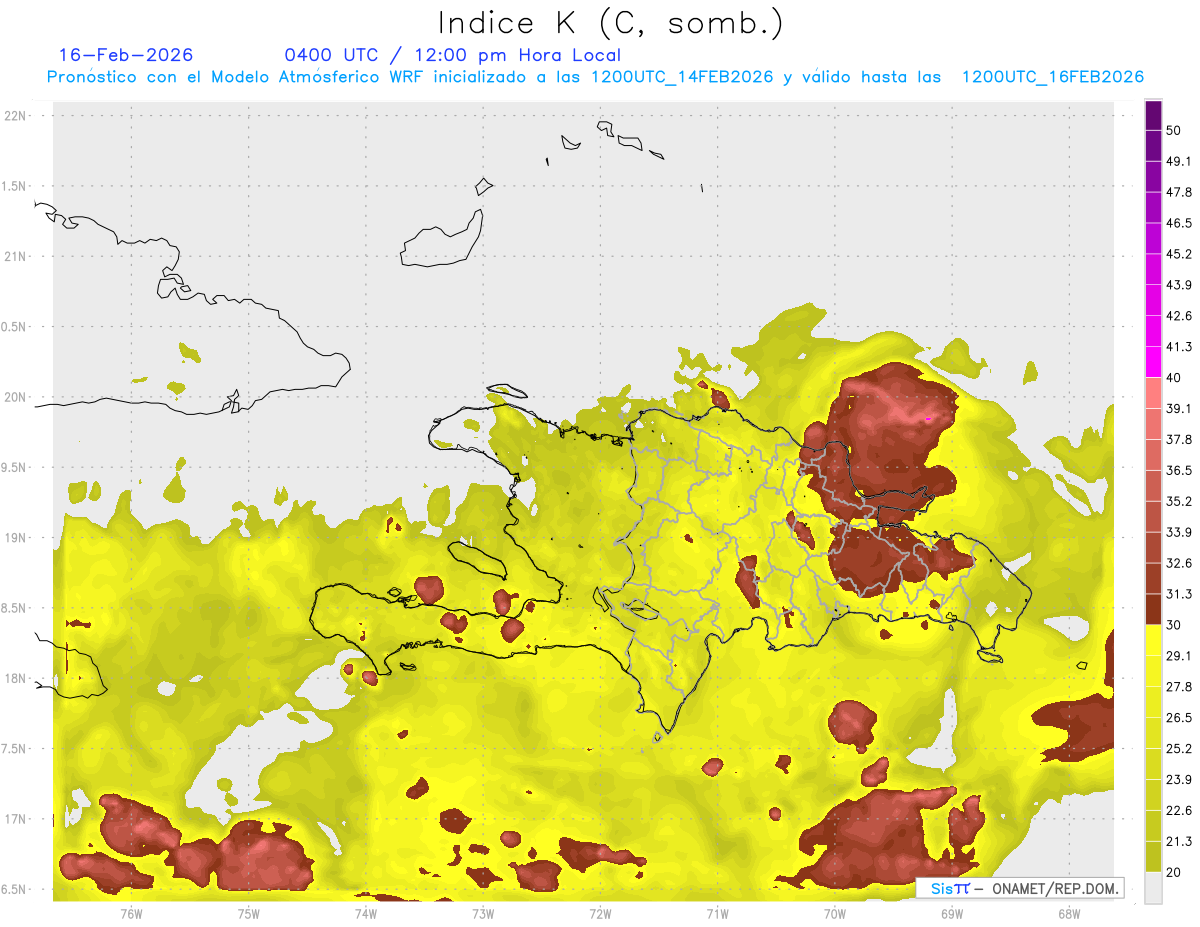The width and height of the screenshot is (1200, 927).
Task: Click the '35.2' colorbar value
Action: click(x=1179, y=501)
